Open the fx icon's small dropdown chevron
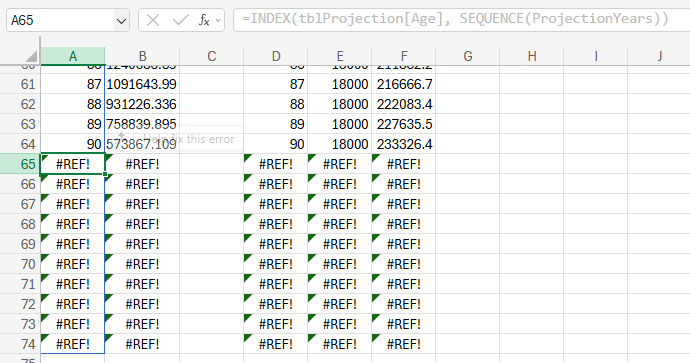The width and height of the screenshot is (690, 363). click(x=218, y=21)
